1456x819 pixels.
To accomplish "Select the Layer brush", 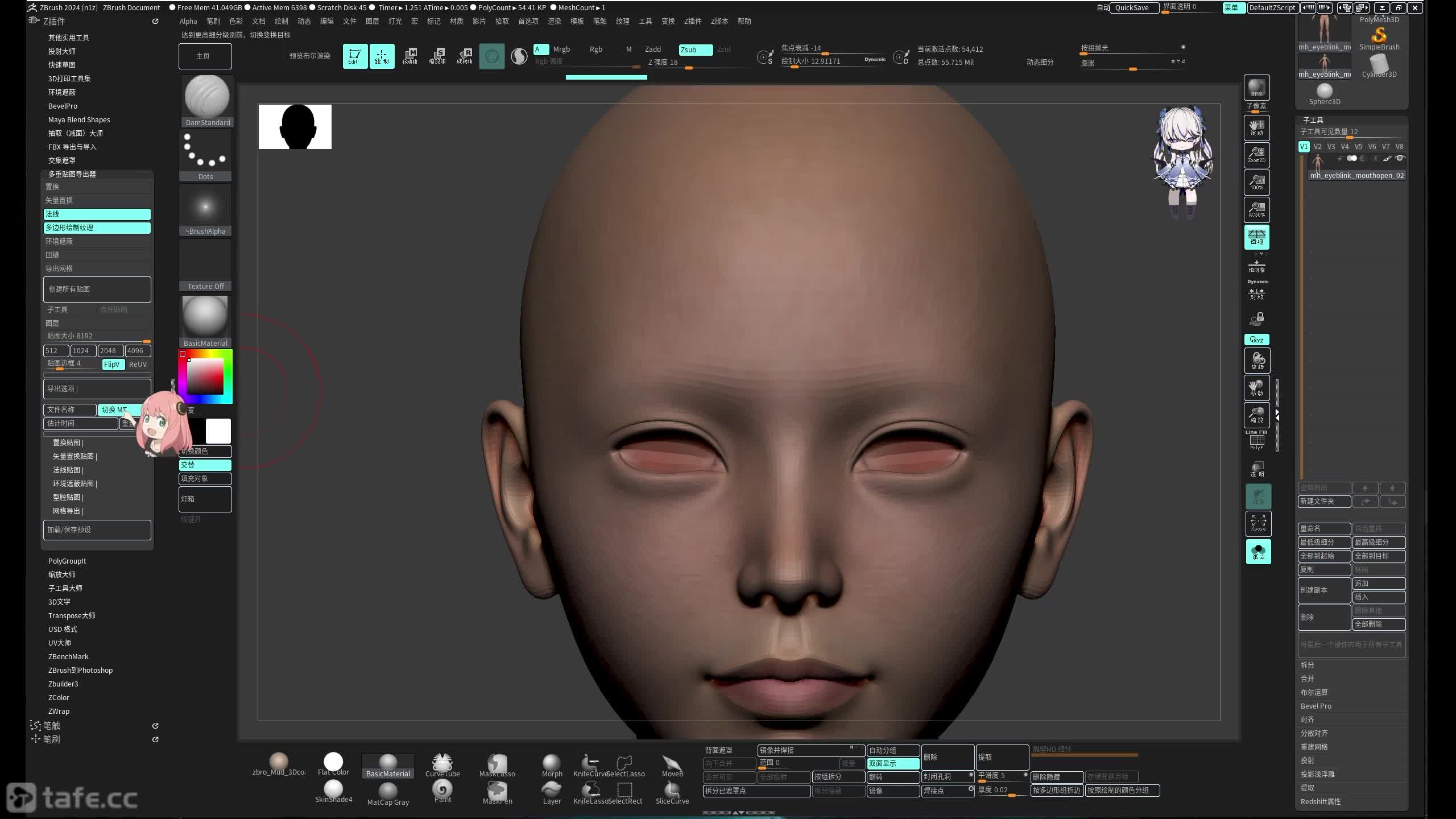I will tap(552, 793).
